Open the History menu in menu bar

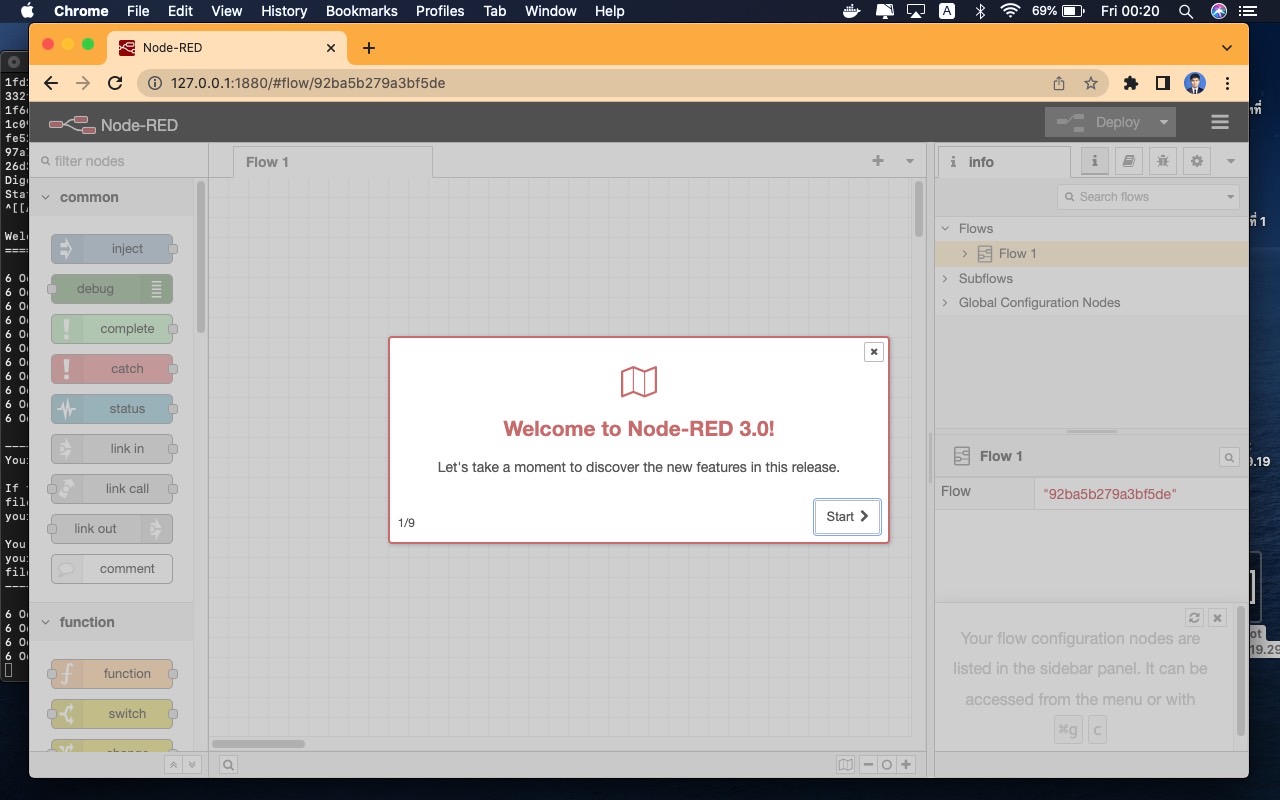click(x=284, y=11)
